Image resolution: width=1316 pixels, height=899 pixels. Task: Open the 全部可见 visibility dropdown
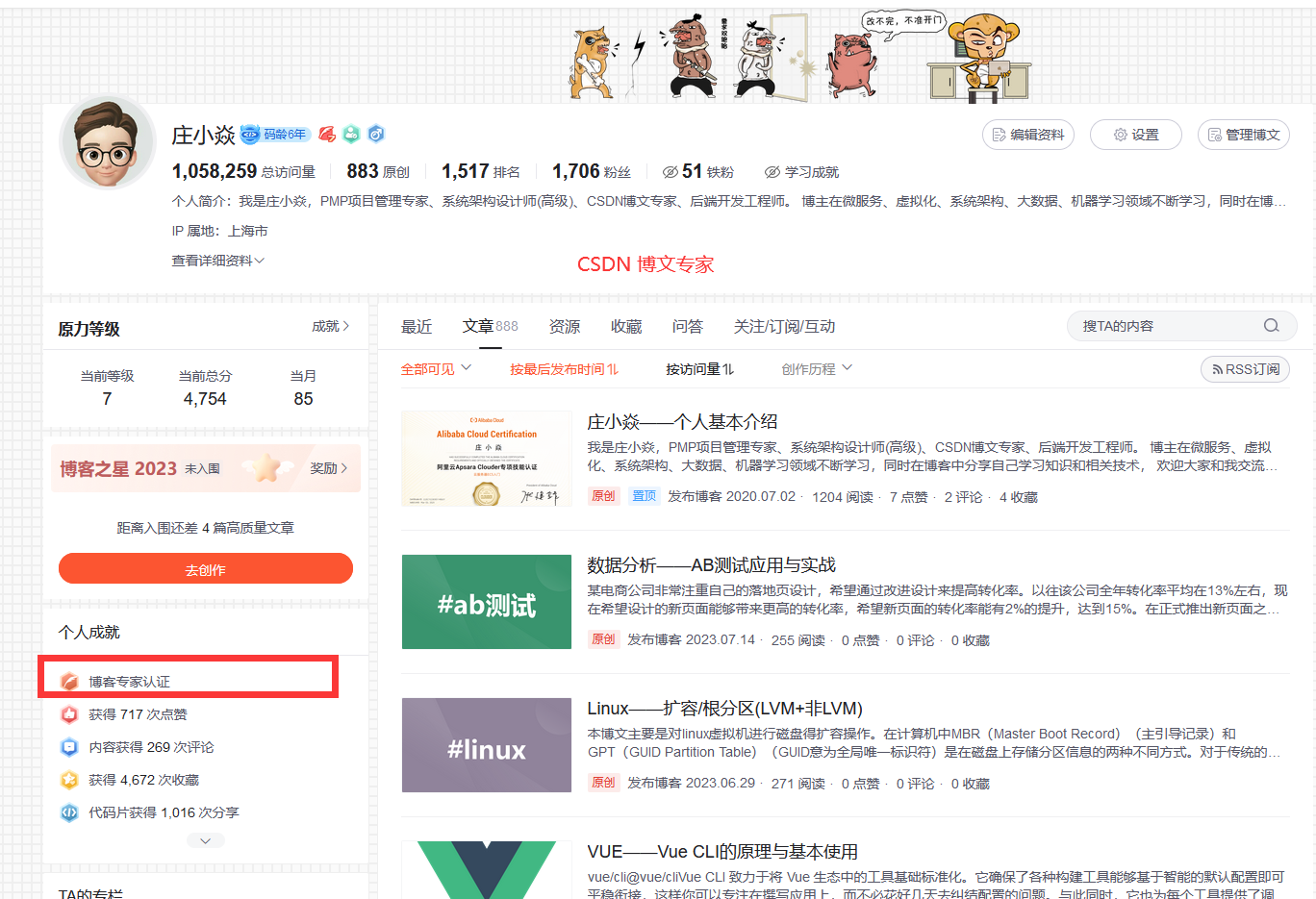(436, 369)
